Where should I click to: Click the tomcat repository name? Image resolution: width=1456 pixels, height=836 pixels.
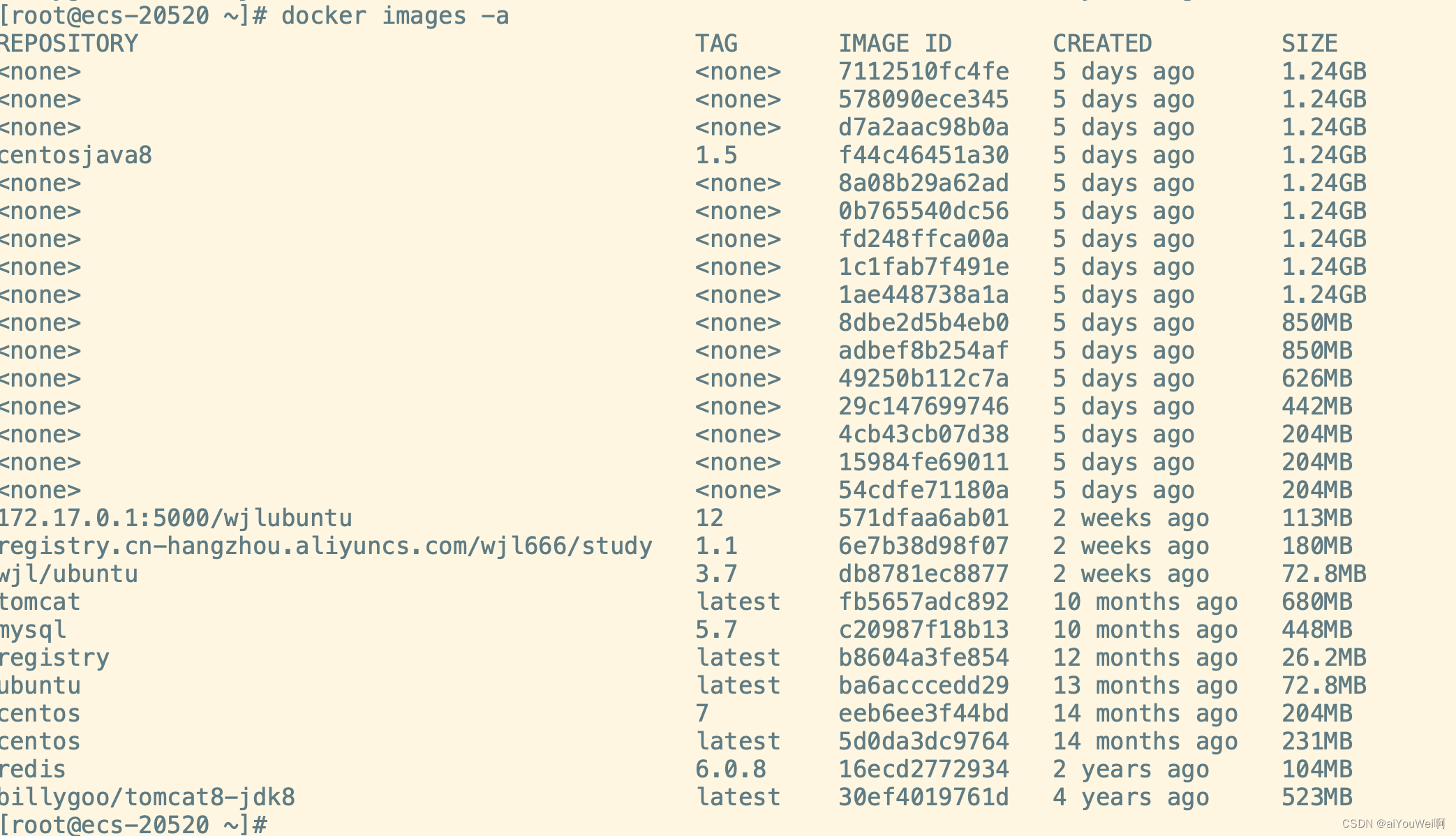tap(40, 602)
